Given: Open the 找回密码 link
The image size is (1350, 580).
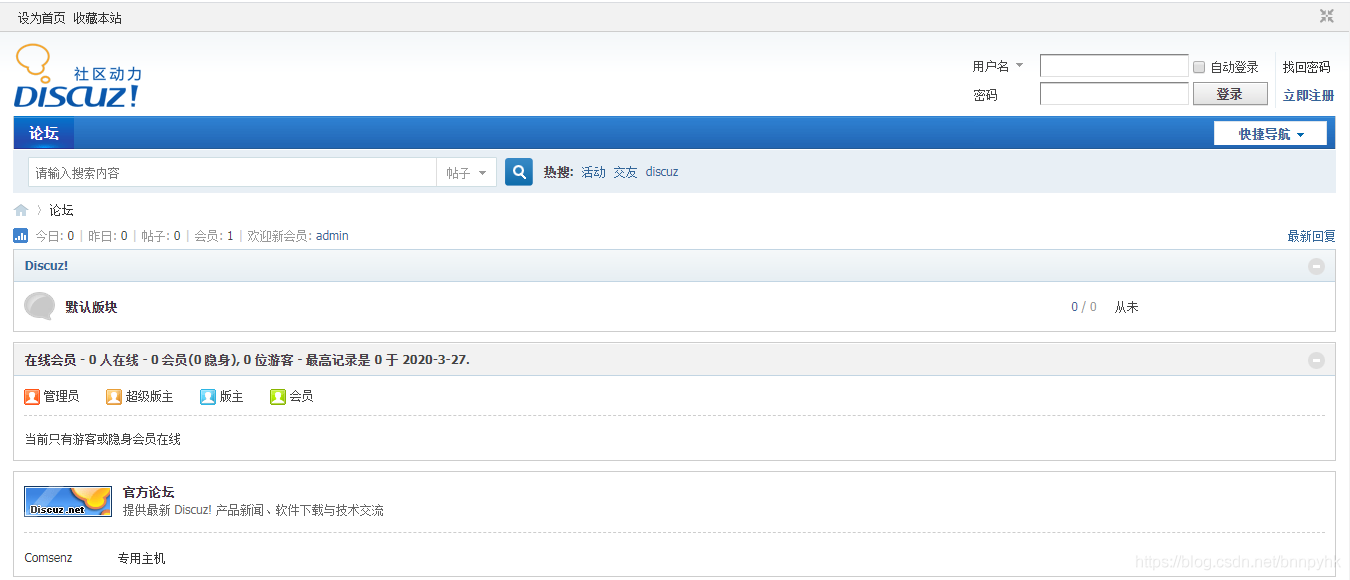Looking at the screenshot, I should (x=1307, y=67).
